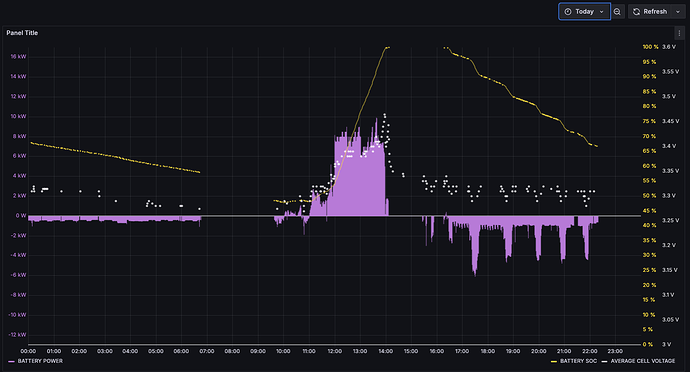
Task: Click the 0 % SOC axis label
Action: pos(648,344)
